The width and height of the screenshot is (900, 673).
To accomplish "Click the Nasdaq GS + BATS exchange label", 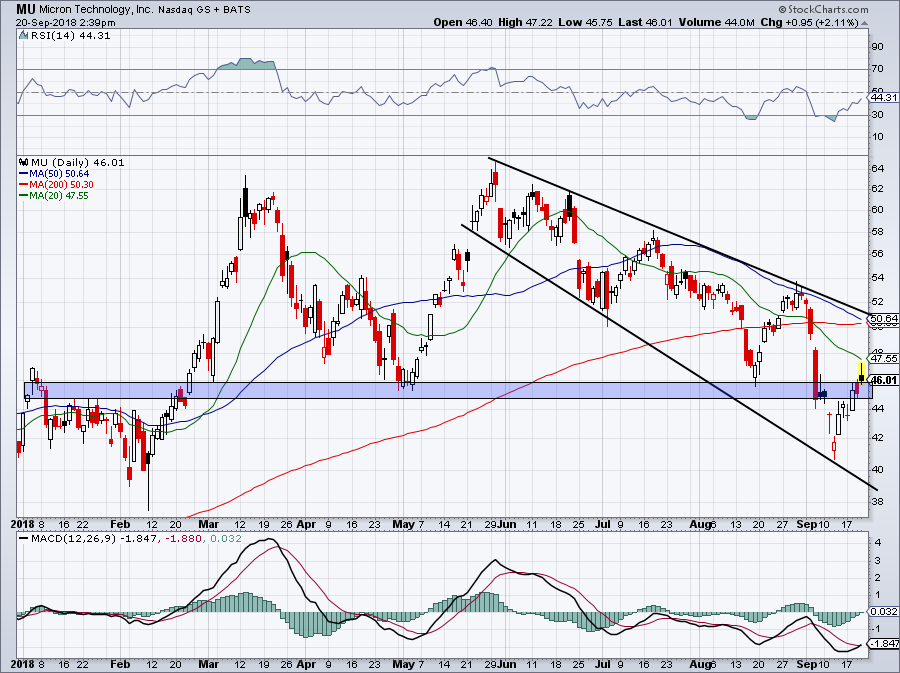I will [204, 10].
